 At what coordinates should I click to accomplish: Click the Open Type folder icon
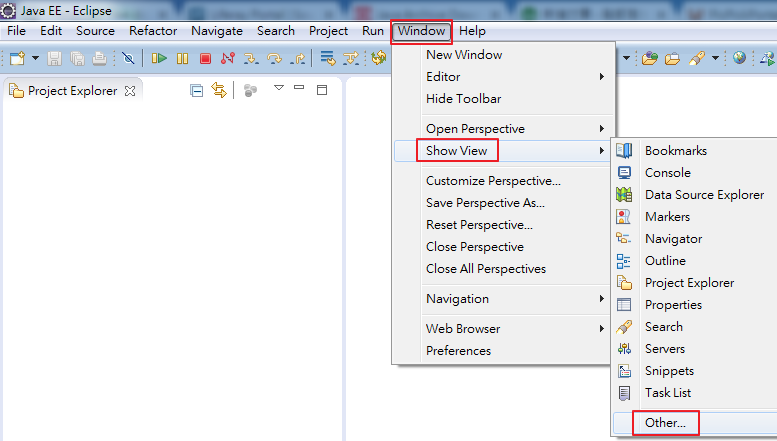pos(649,58)
